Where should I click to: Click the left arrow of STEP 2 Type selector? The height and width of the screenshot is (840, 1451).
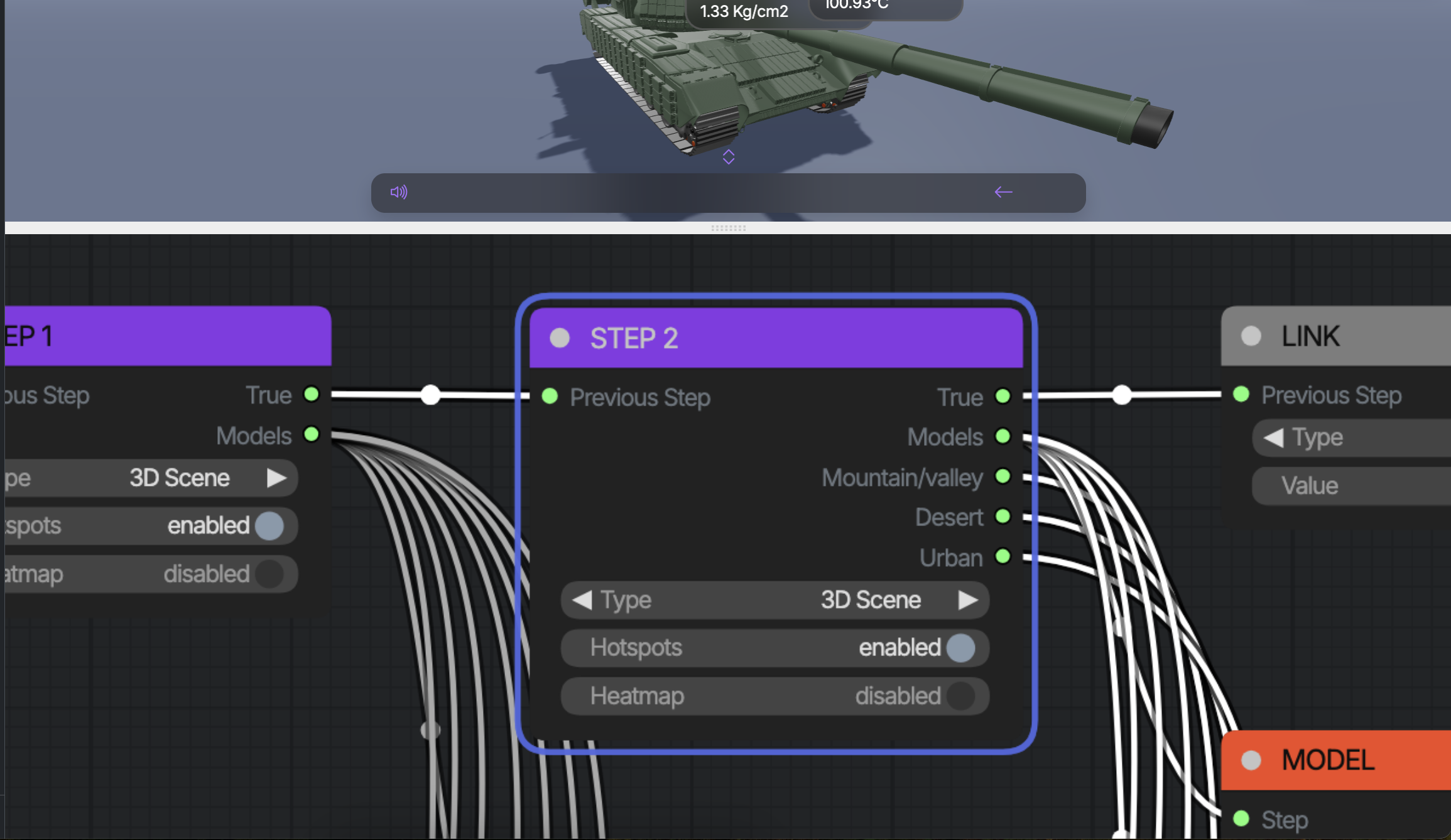(x=582, y=600)
